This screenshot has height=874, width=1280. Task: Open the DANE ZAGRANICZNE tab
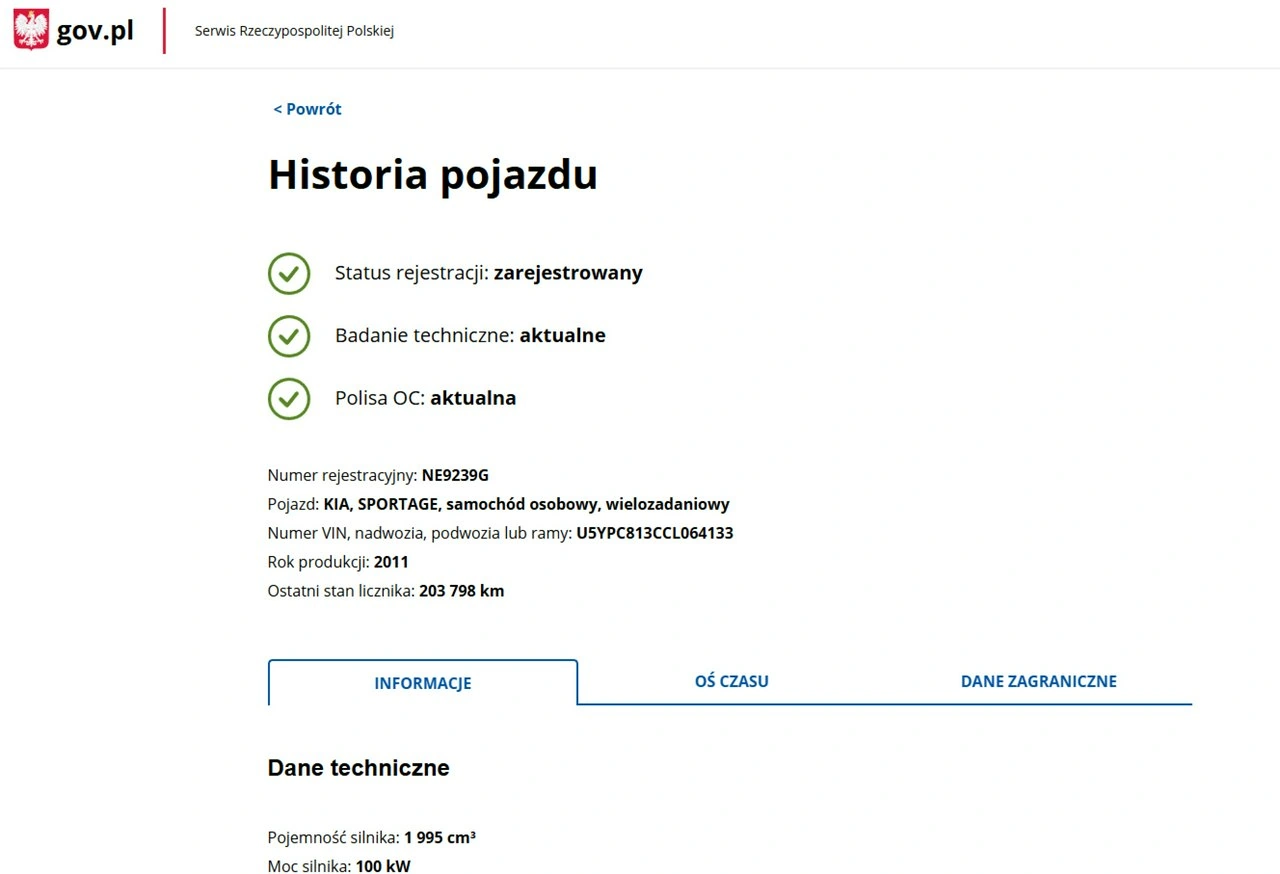click(1038, 681)
